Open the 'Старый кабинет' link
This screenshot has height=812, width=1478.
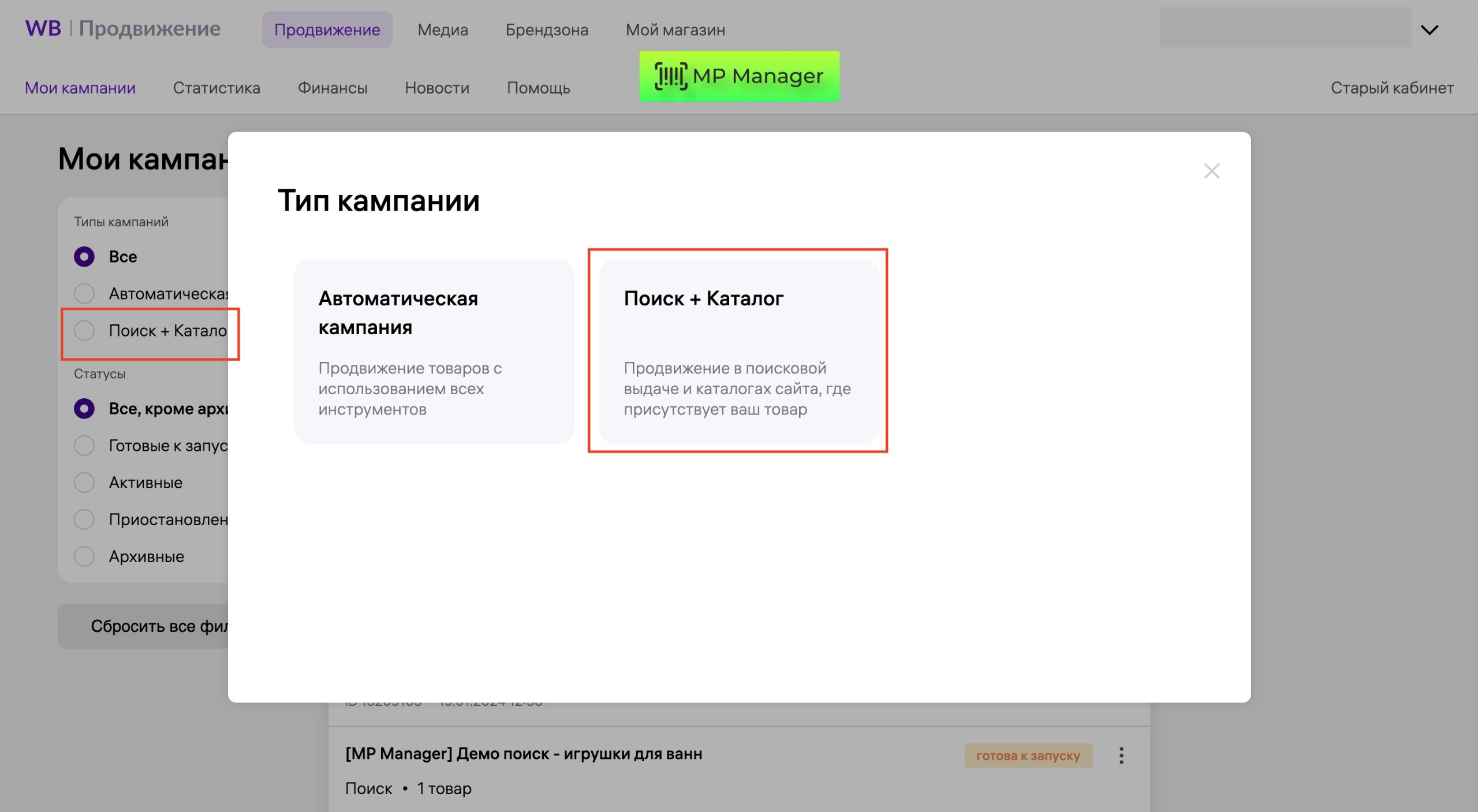1392,88
